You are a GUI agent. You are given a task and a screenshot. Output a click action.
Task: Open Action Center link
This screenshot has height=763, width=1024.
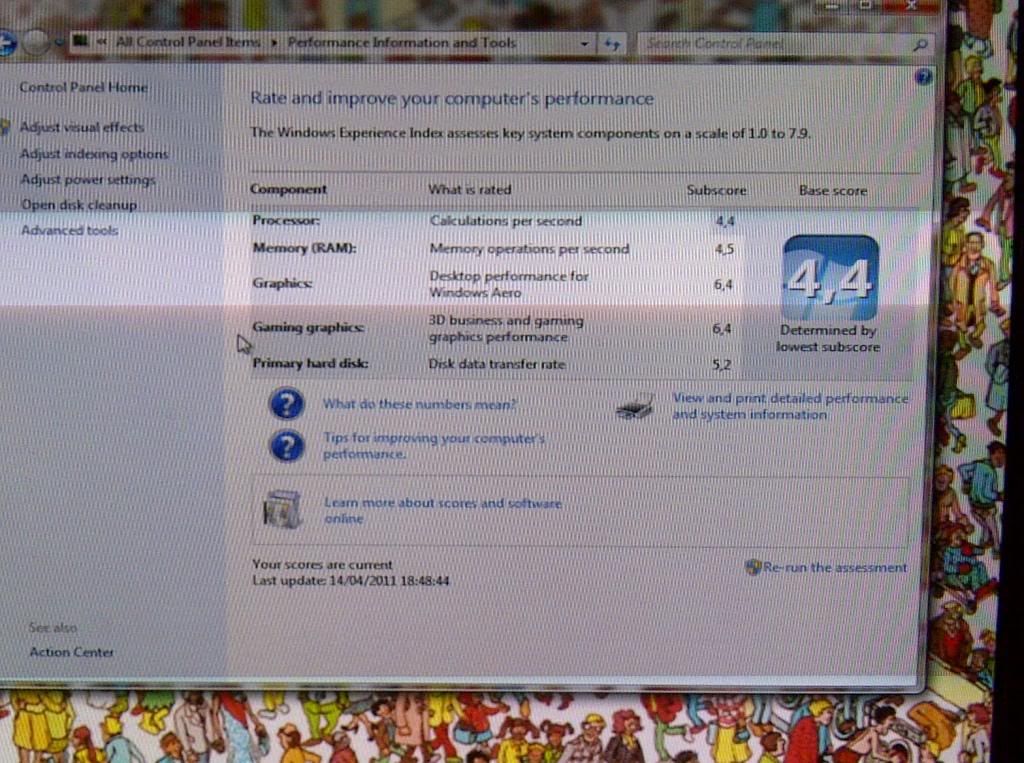[x=71, y=652]
